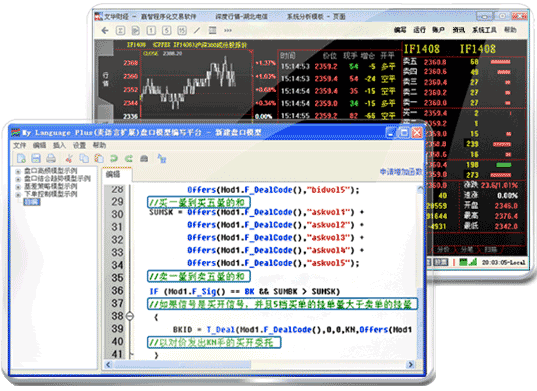Open the 资讯 menu in trading window

coord(458,30)
